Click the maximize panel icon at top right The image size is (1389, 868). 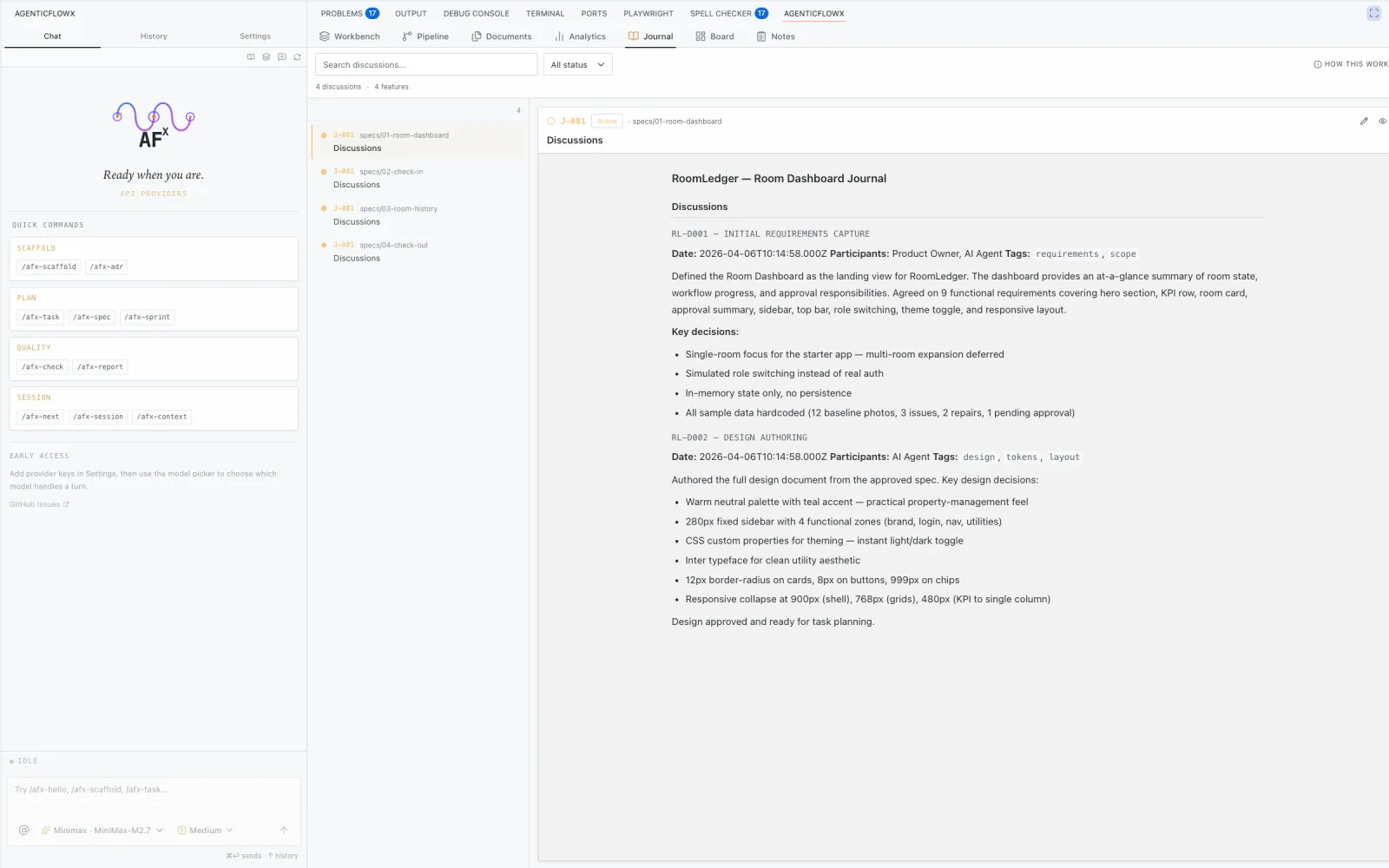click(x=1373, y=13)
